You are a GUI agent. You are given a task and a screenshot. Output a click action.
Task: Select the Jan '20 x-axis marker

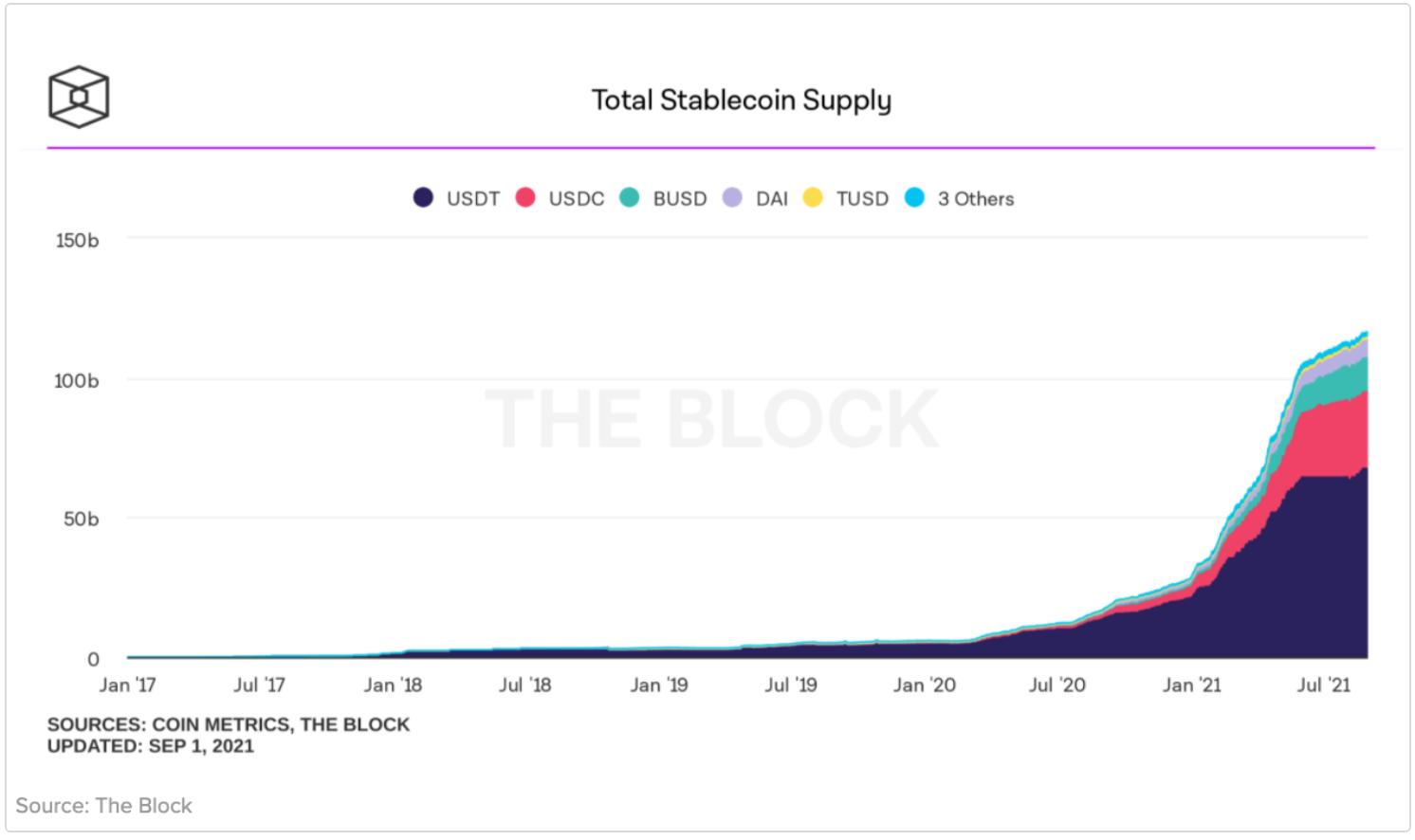click(924, 685)
